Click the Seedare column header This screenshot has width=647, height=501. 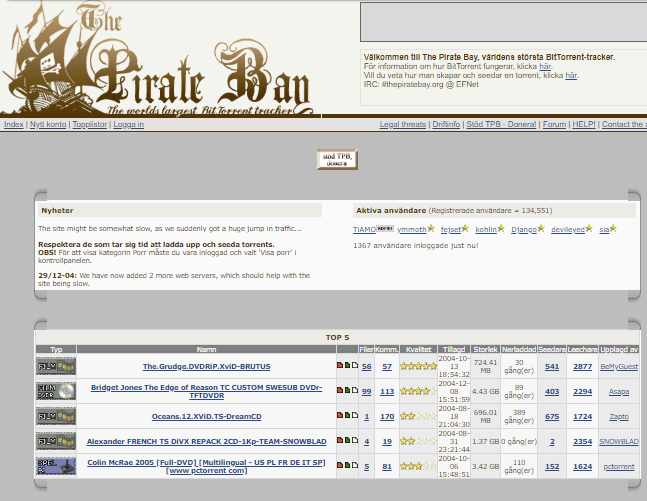pos(552,349)
